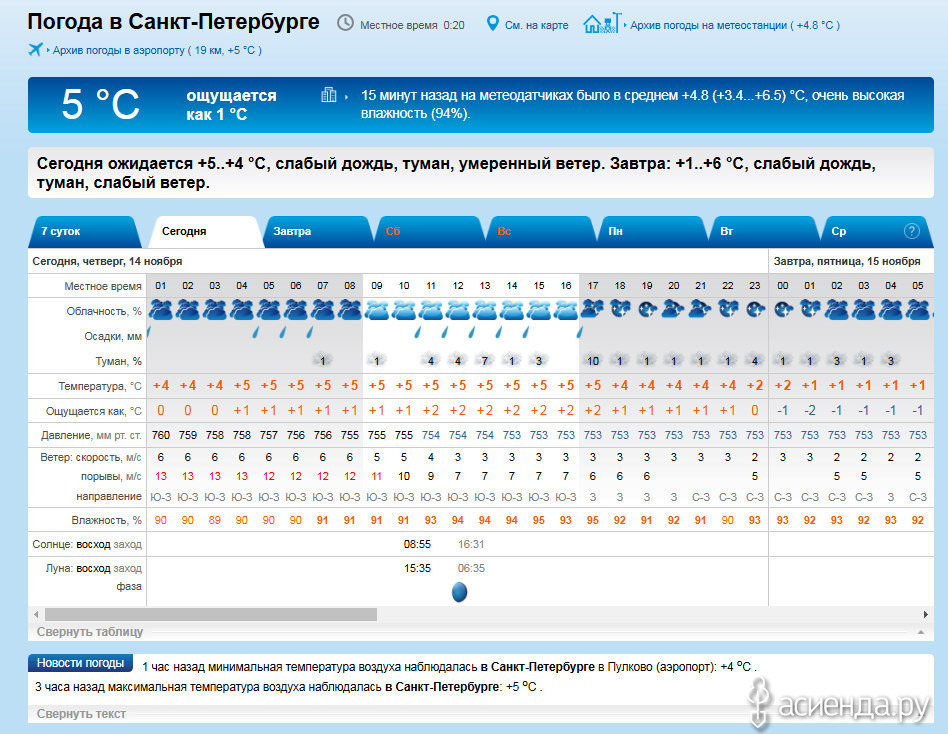Click the moon phase icon
Screen dimensions: 948x734
(459, 592)
